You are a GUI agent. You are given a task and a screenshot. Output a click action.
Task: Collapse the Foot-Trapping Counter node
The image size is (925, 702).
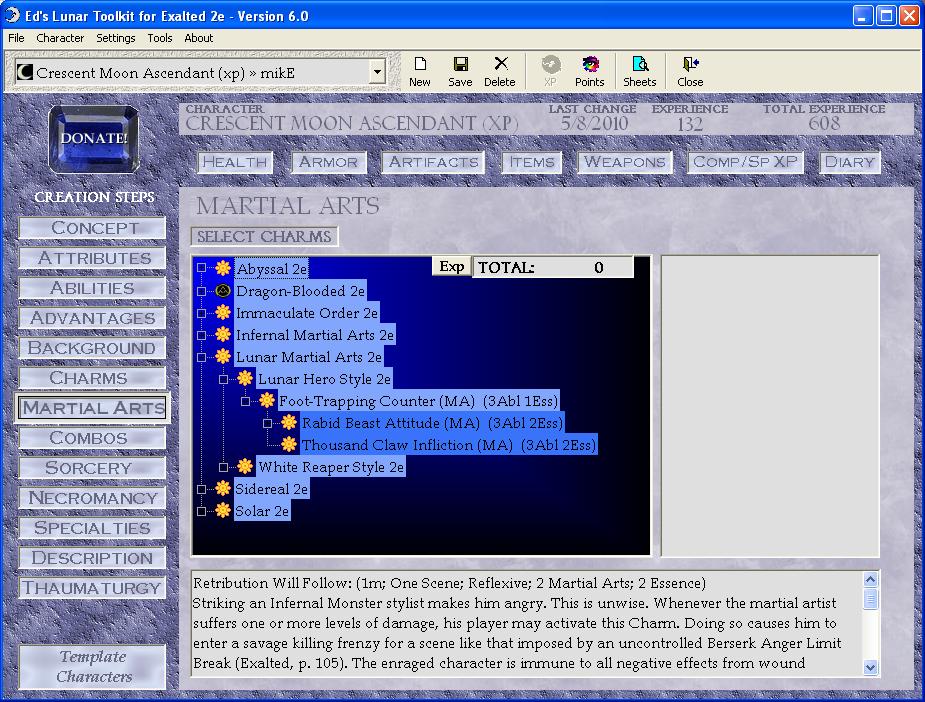[245, 401]
